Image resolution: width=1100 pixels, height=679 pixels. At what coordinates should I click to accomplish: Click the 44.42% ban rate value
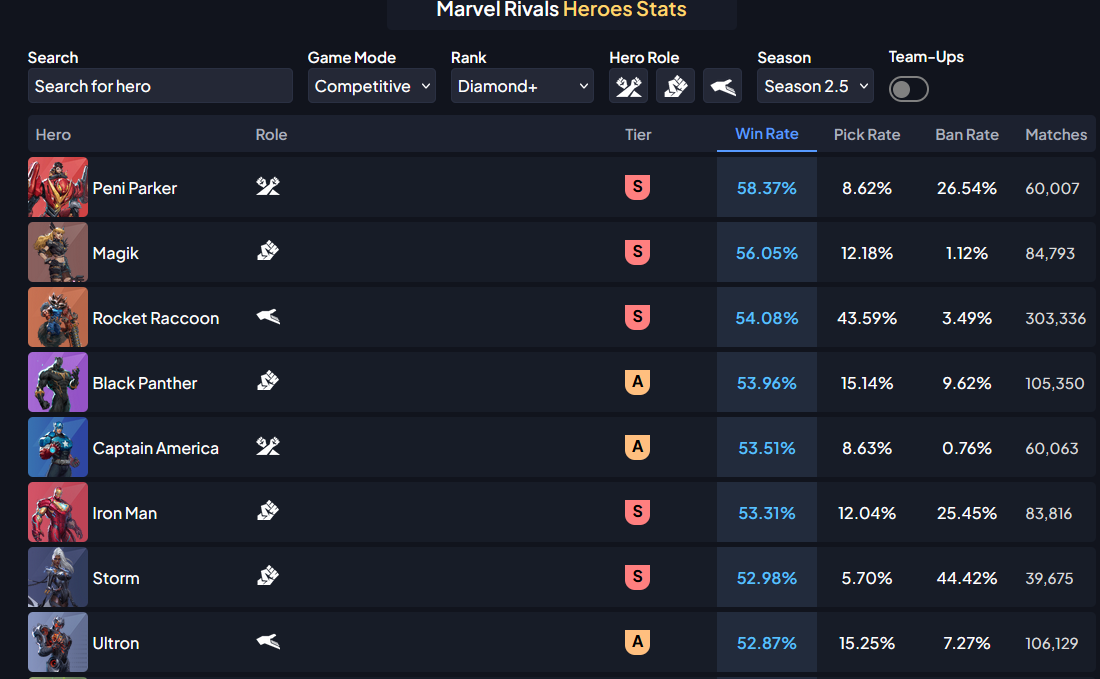(967, 578)
